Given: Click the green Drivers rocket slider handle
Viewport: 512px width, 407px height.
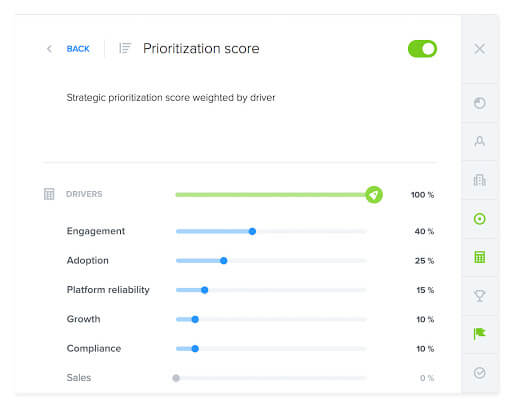Looking at the screenshot, I should pyautogui.click(x=374, y=195).
